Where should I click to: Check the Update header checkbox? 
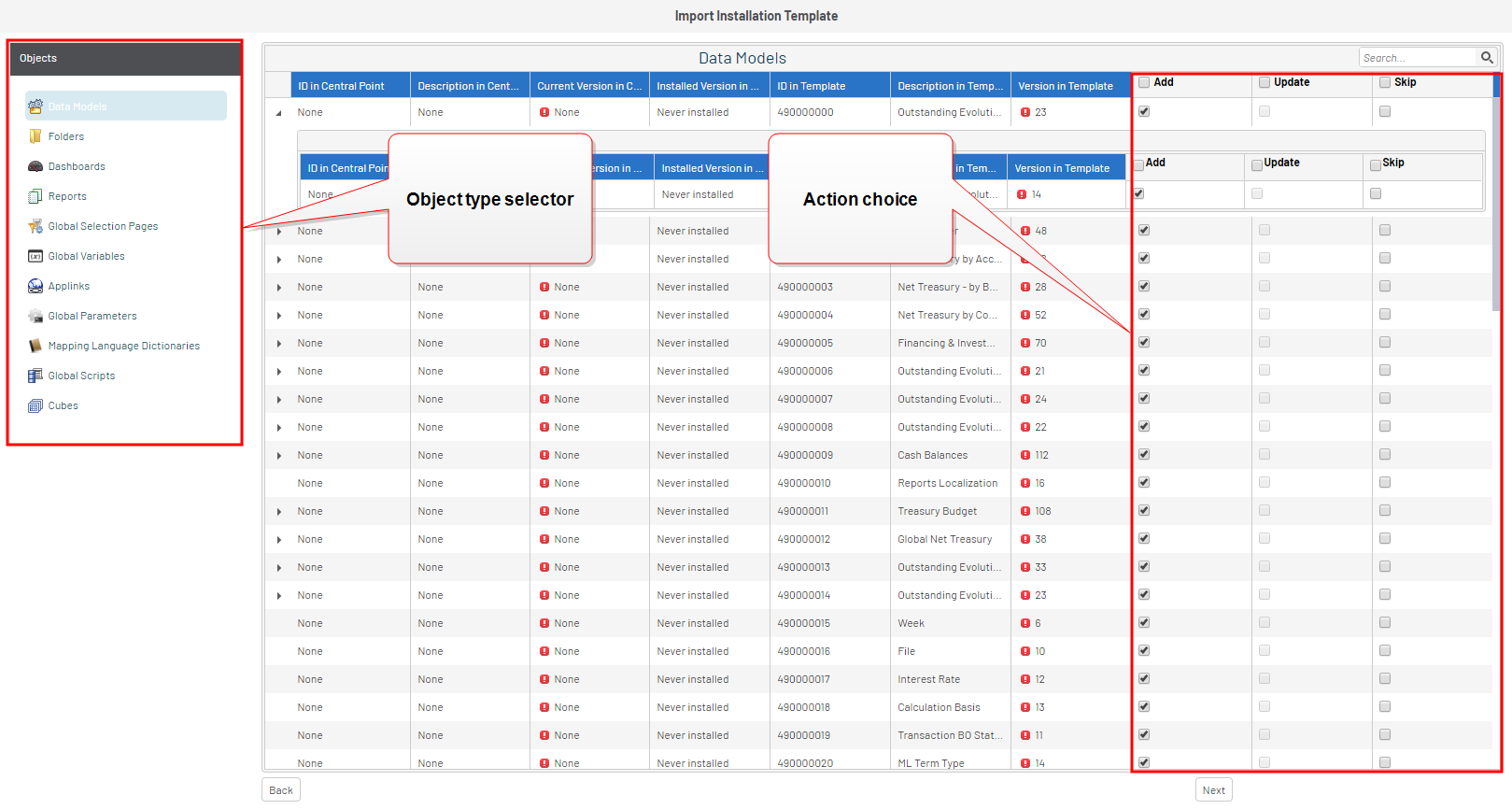point(1265,83)
